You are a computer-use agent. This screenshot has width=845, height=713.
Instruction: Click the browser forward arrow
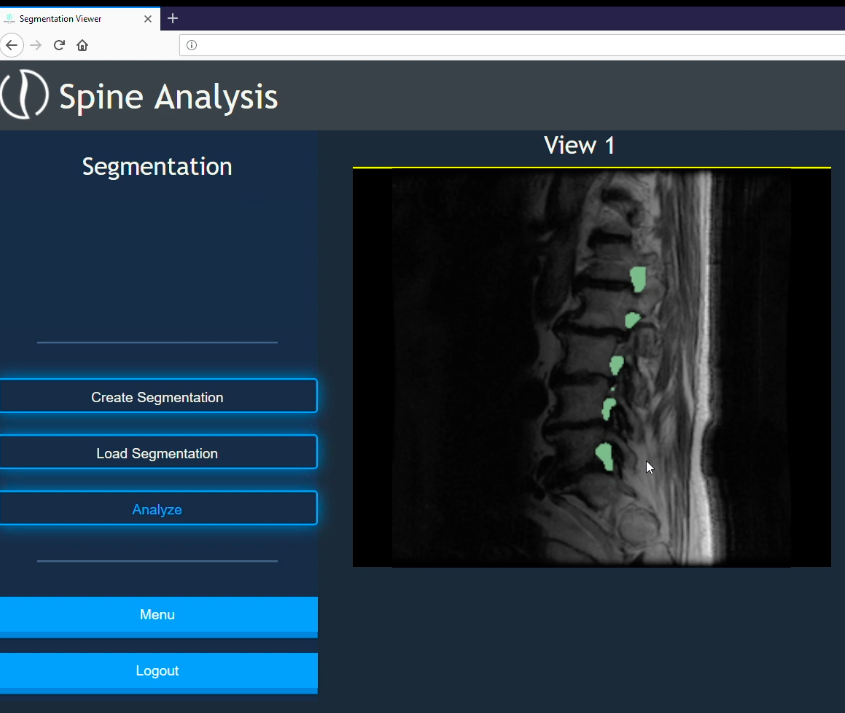36,45
